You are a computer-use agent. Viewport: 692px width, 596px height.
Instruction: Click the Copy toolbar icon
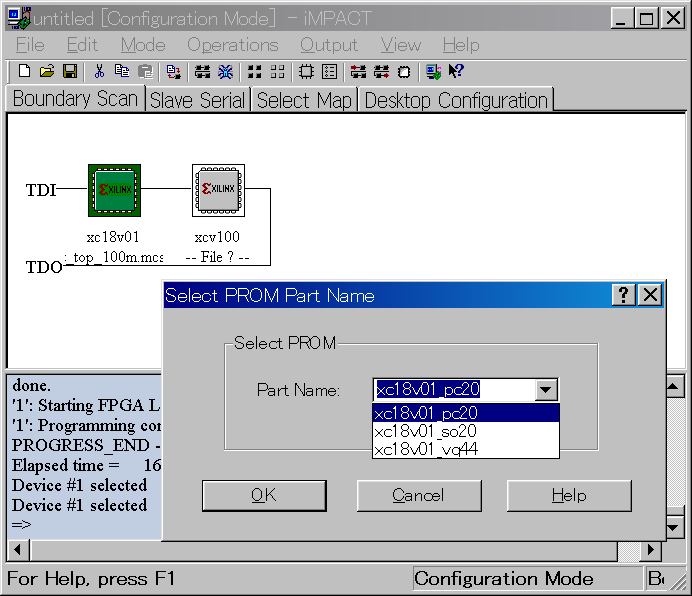[122, 71]
